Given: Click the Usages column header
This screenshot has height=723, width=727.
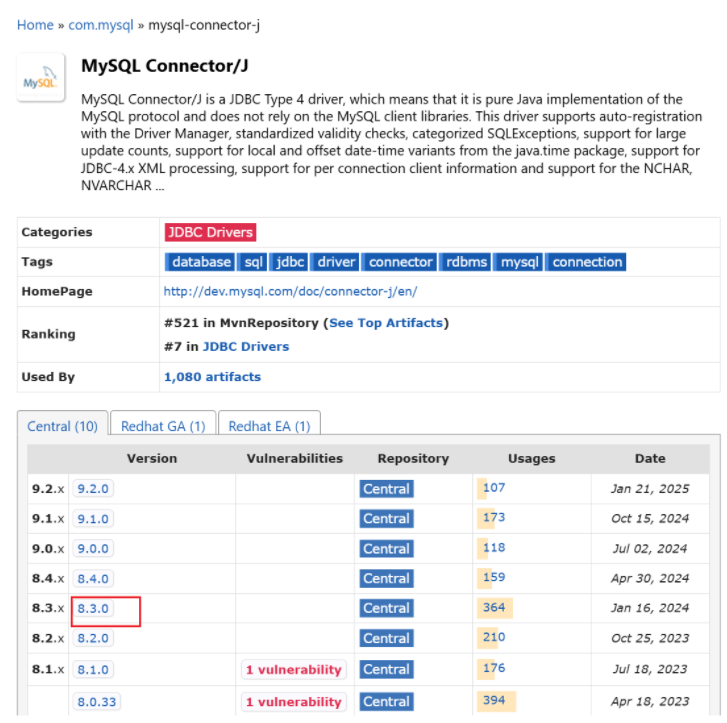Looking at the screenshot, I should [x=531, y=458].
